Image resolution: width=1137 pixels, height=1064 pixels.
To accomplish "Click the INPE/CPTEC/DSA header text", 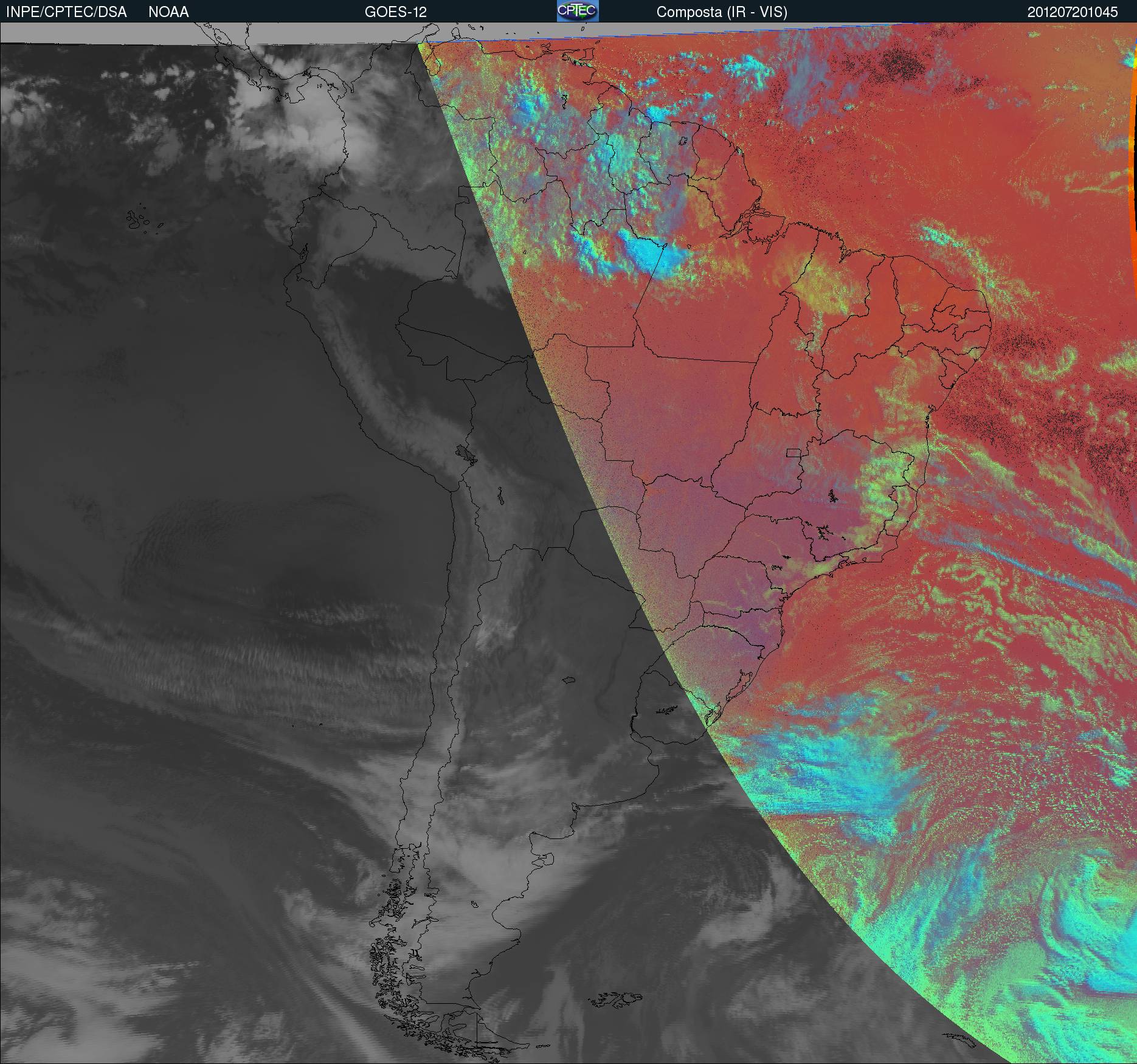I will pos(66,12).
